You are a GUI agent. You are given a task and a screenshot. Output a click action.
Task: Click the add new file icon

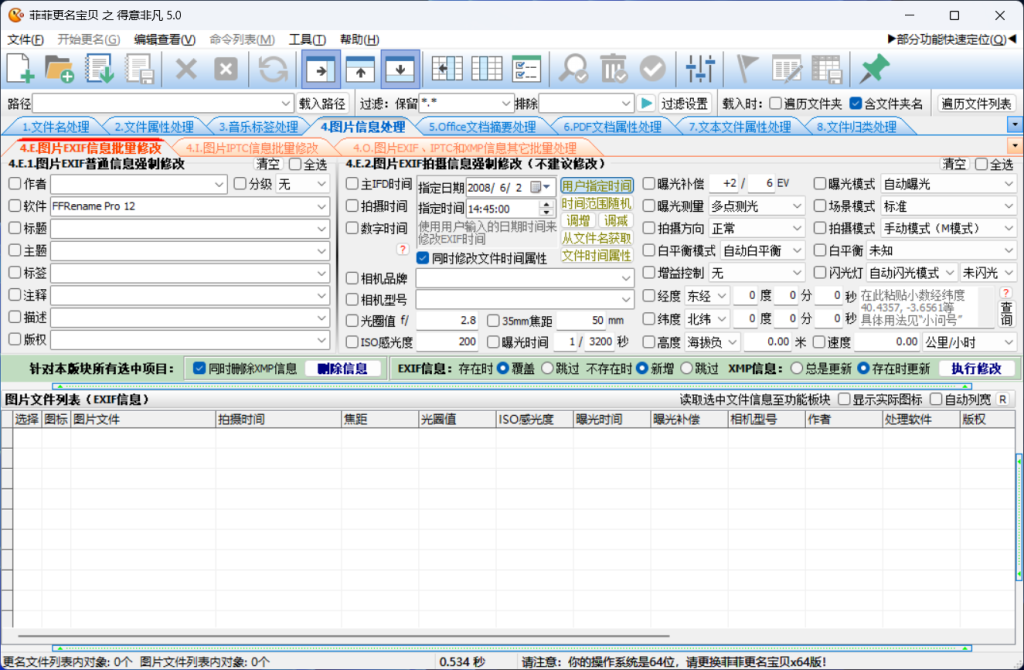pos(21,68)
